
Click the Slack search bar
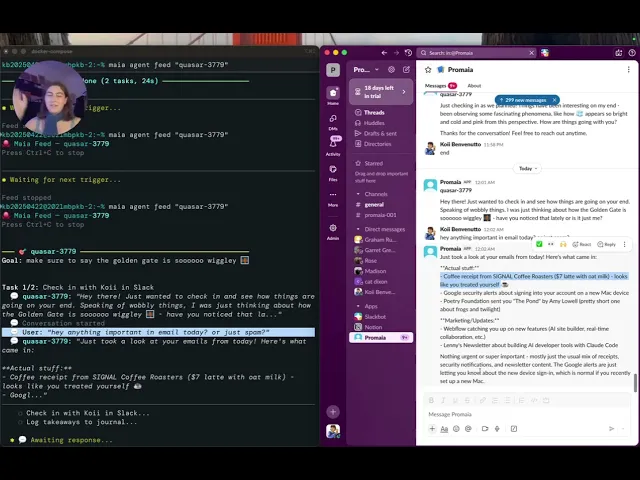pyautogui.click(x=476, y=53)
